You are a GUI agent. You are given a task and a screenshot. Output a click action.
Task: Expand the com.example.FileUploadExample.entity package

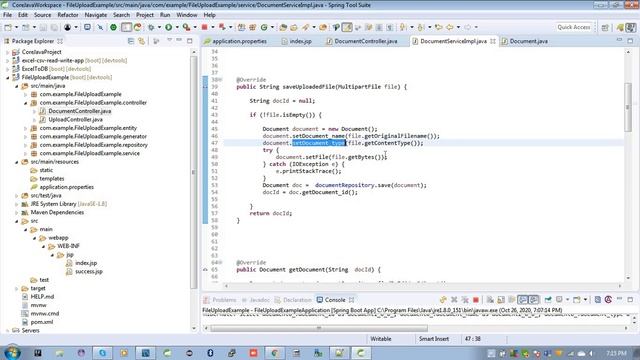26,128
